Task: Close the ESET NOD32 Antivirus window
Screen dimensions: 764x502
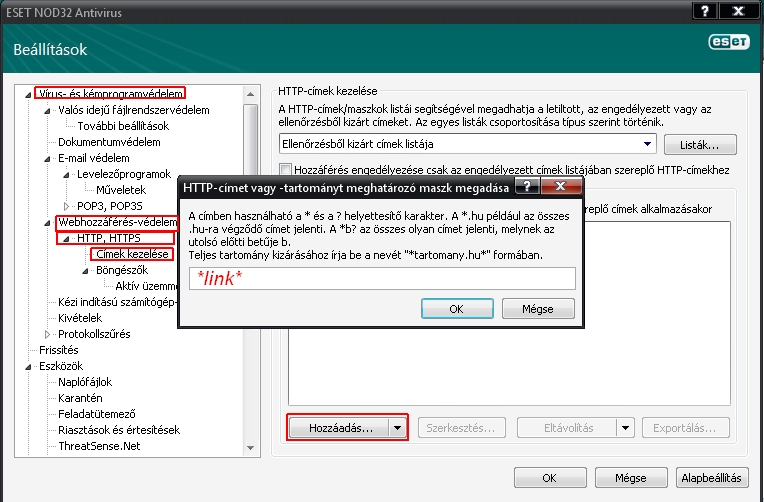Action: point(739,11)
